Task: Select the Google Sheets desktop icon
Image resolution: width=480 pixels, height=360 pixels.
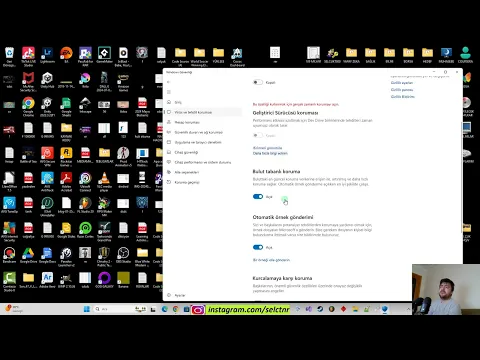Action: coord(66,107)
